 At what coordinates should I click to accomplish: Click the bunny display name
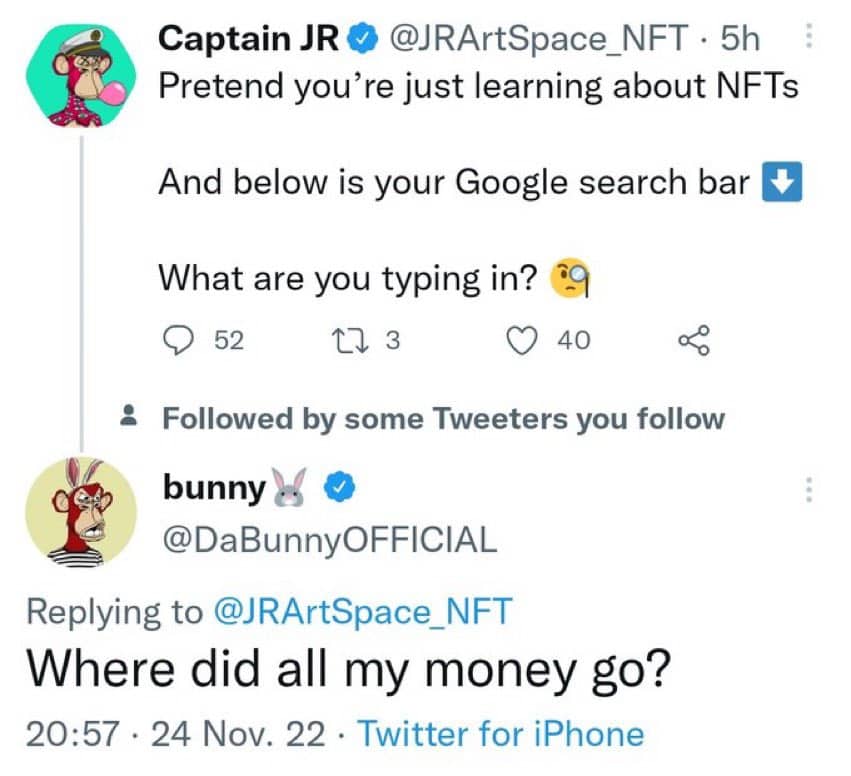point(213,489)
